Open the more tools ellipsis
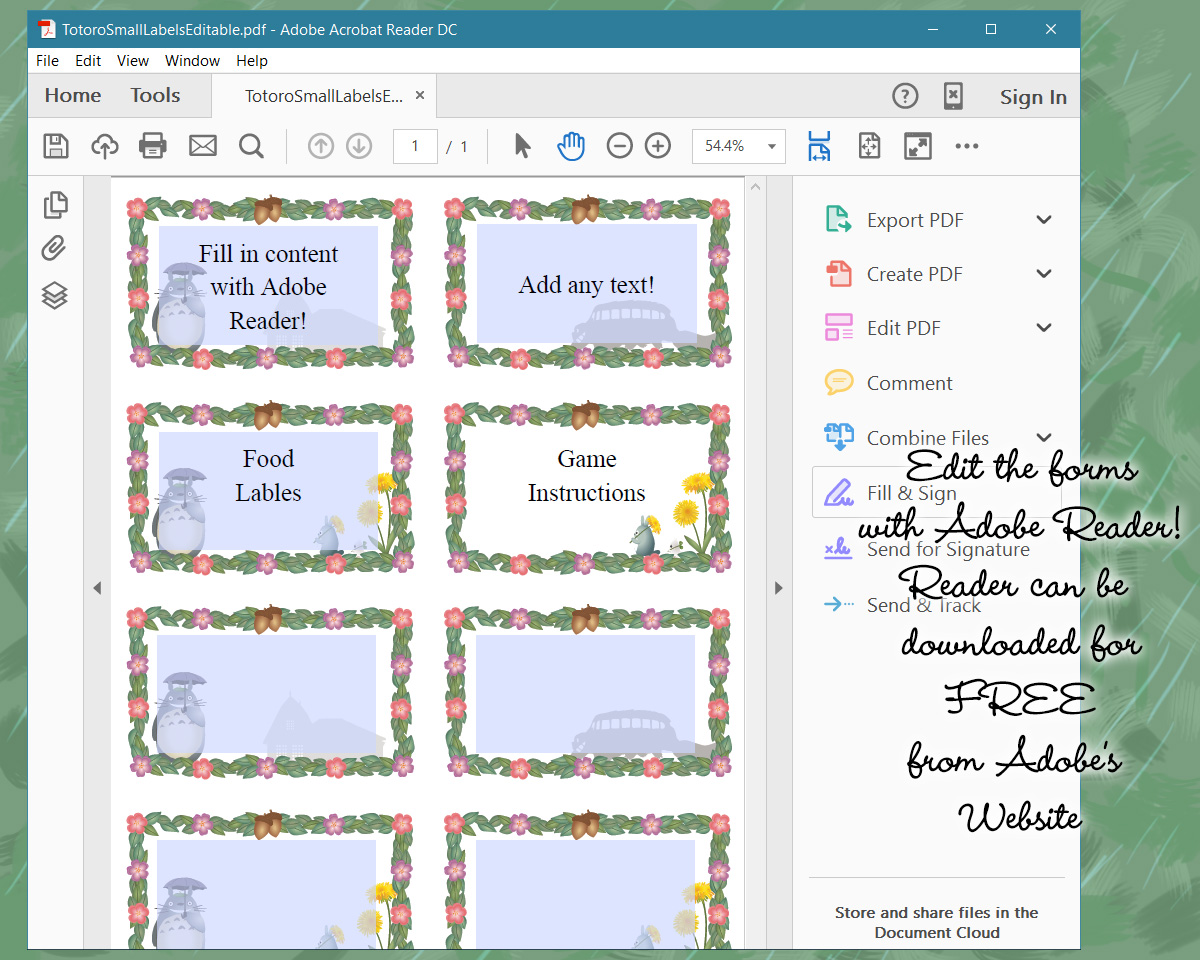 [967, 146]
